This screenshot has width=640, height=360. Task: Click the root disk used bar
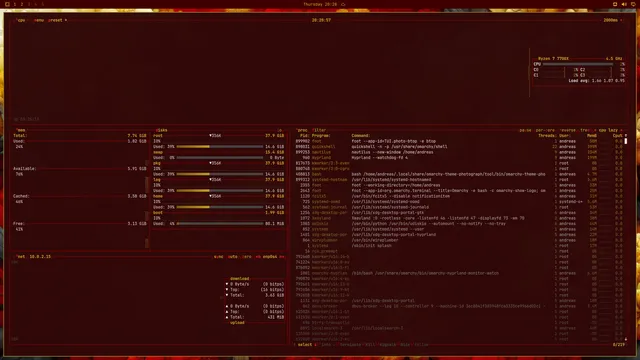click(220, 147)
